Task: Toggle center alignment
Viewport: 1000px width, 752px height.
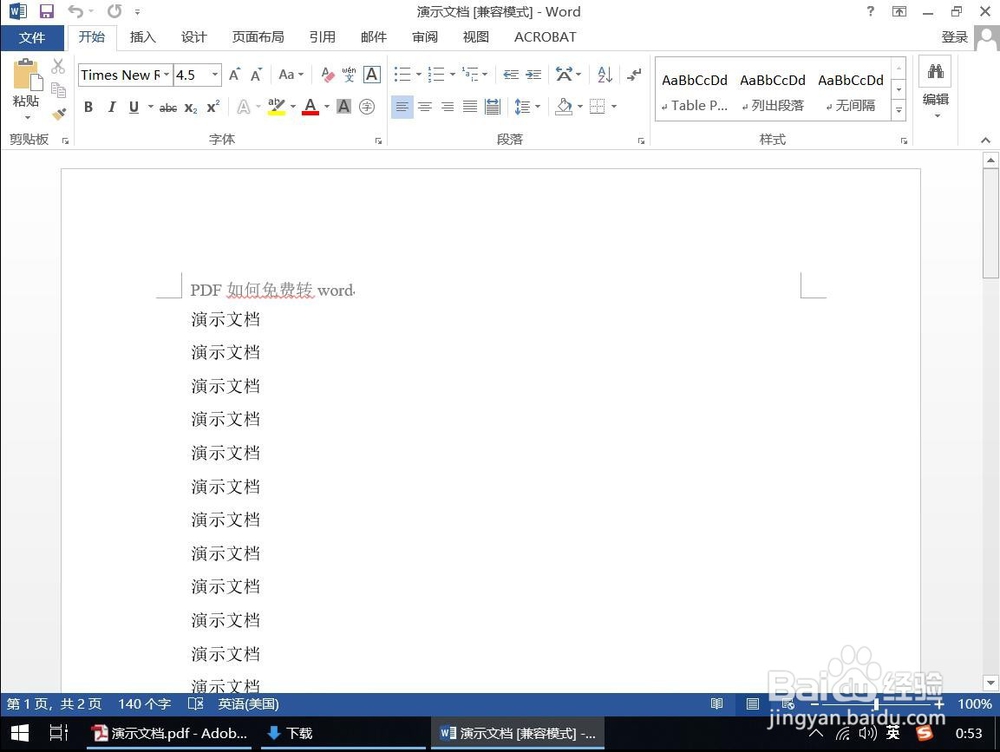Action: (x=425, y=107)
